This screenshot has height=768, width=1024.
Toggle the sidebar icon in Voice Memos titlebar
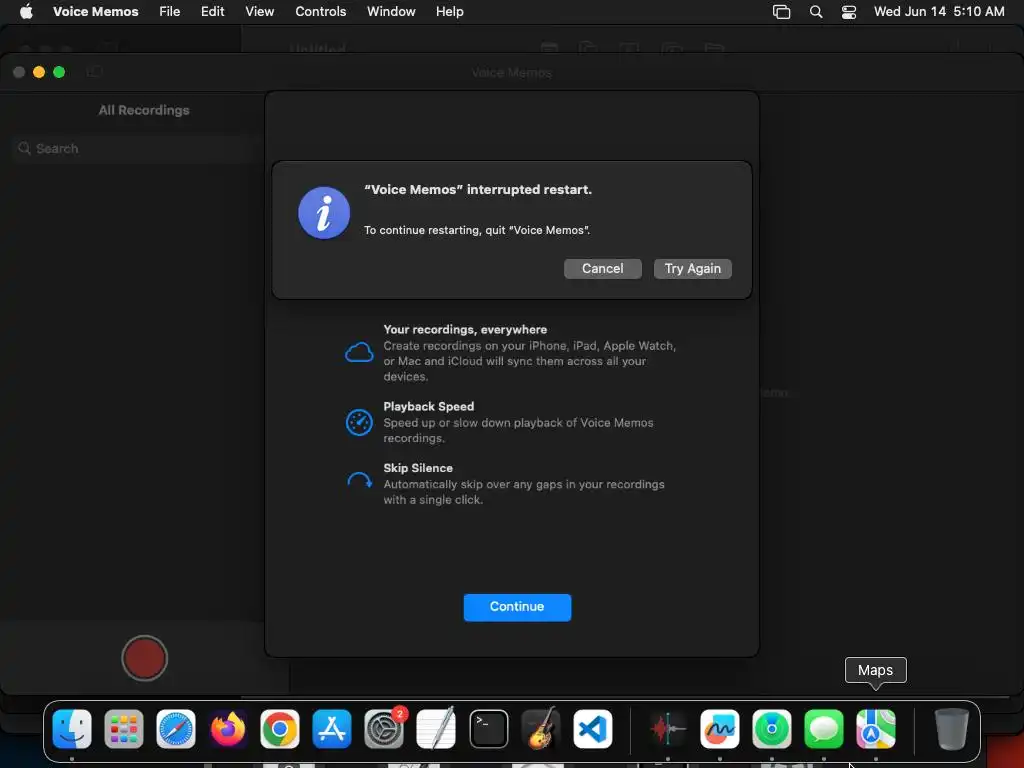point(95,72)
